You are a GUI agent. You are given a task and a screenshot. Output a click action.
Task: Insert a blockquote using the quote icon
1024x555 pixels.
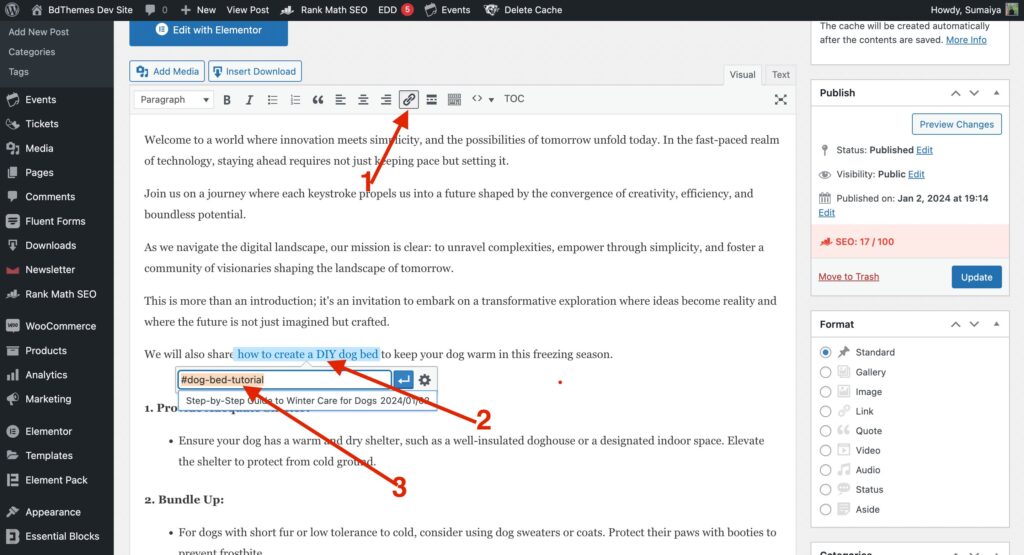[x=317, y=99]
